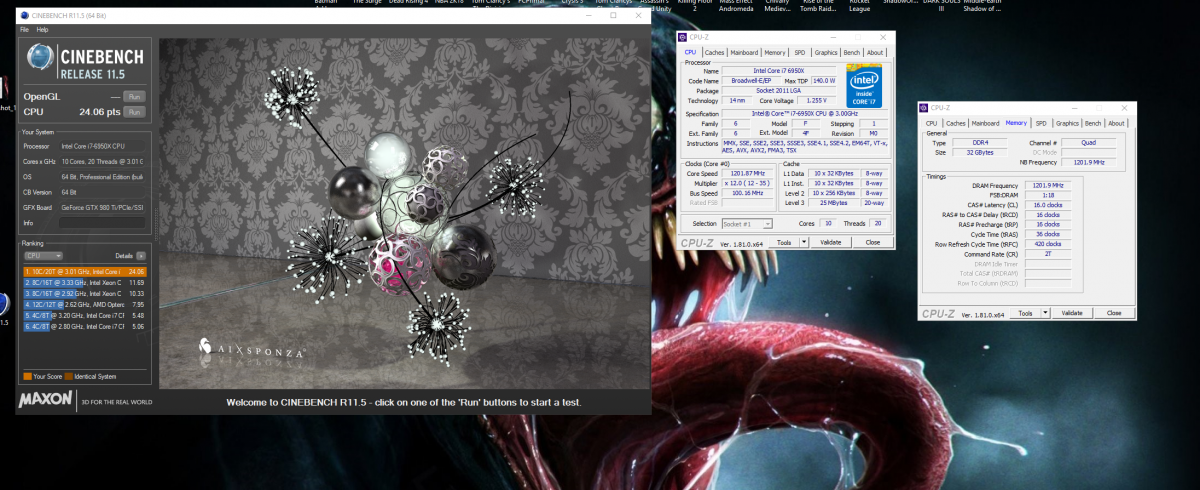The image size is (1200, 490).
Task: Click Tools button in CPU-tab CPU-Z window
Action: (785, 242)
